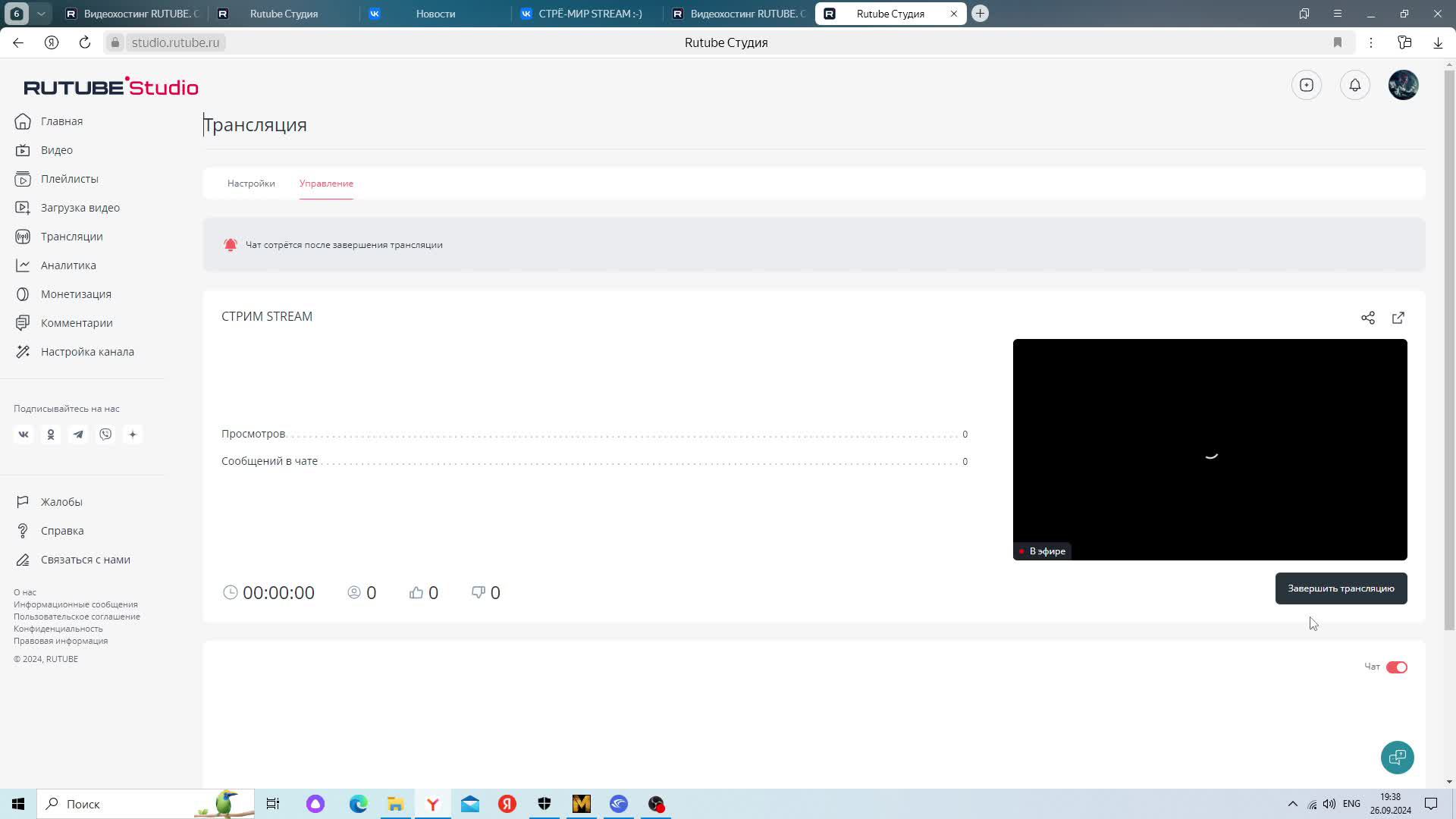1456x819 pixels.
Task: Open the Windows Start menu
Action: click(18, 804)
